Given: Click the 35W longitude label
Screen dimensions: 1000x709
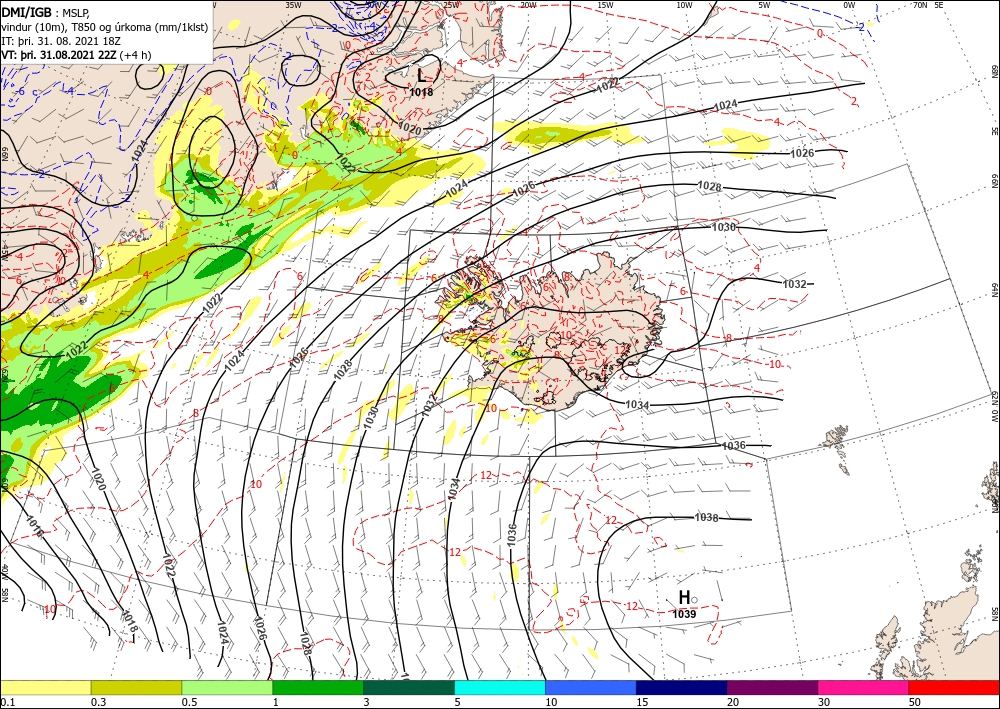Looking at the screenshot, I should click(293, 4).
